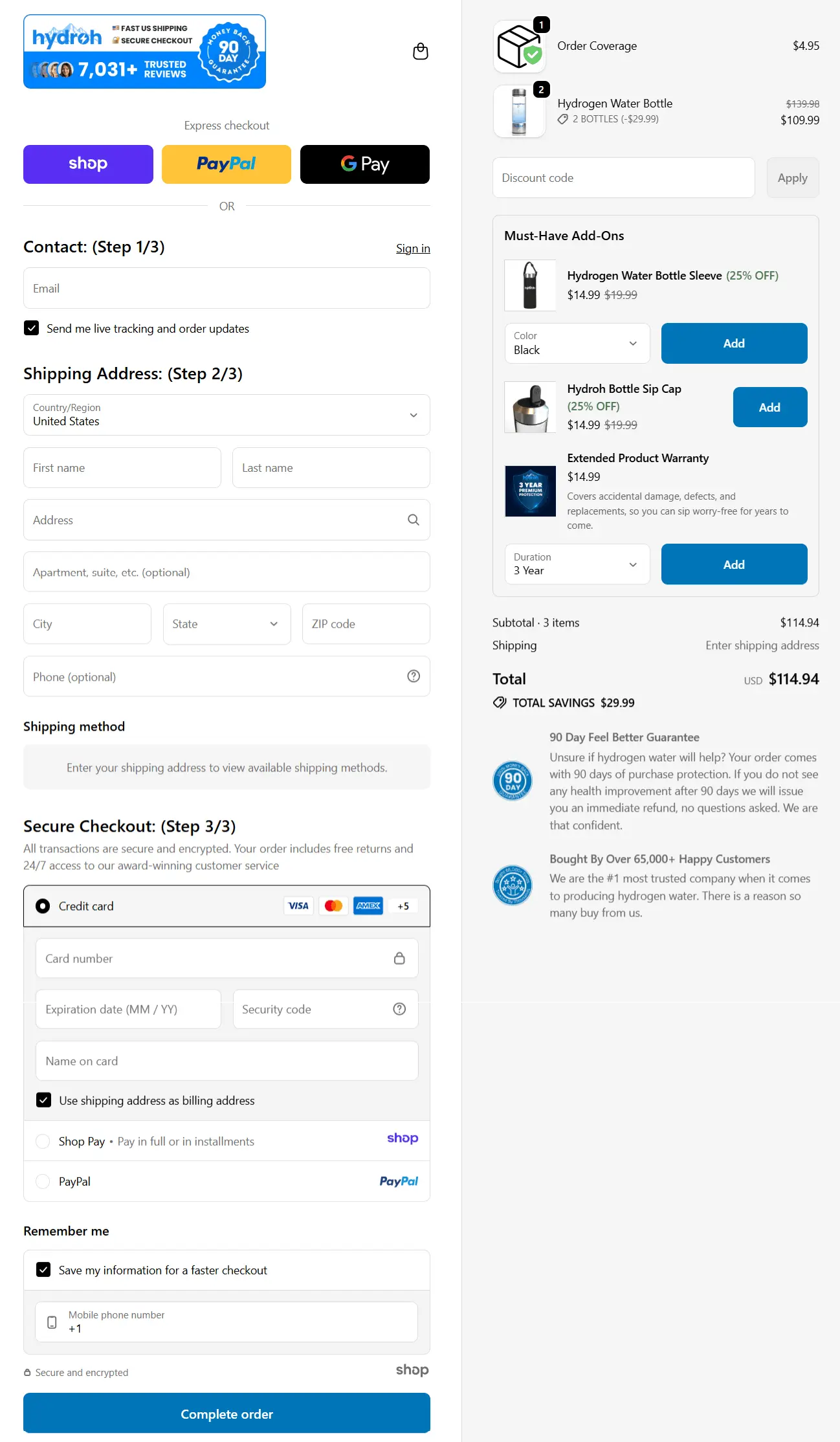Click the Visa icon on credit card row
This screenshot has width=840, height=1442.
(298, 905)
